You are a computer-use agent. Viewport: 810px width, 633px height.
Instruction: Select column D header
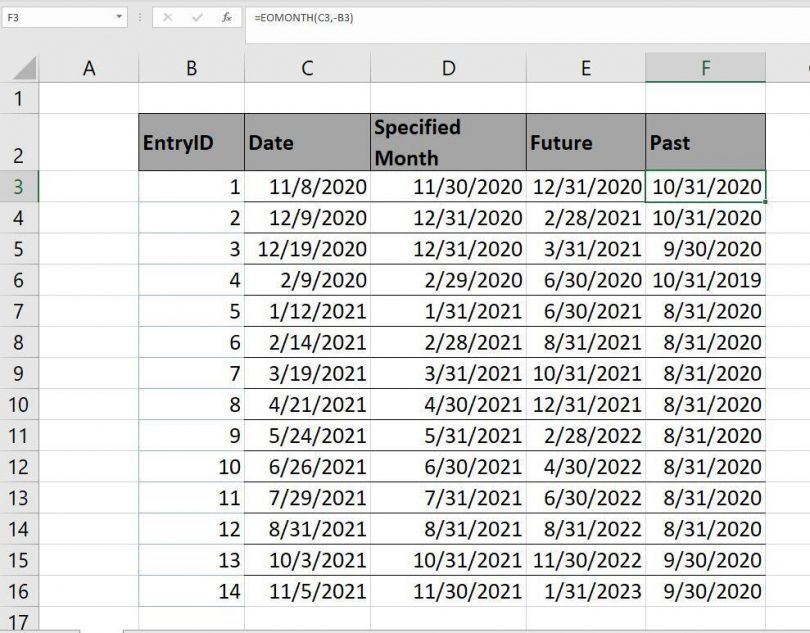(448, 67)
